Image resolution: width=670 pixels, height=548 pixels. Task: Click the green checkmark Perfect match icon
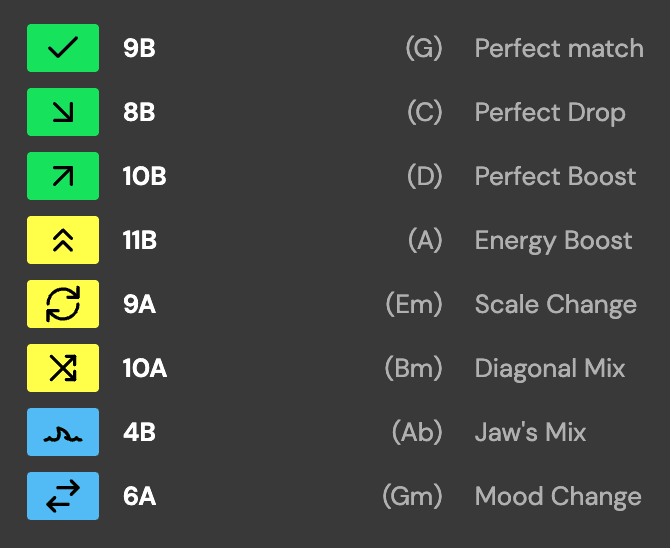pos(63,48)
